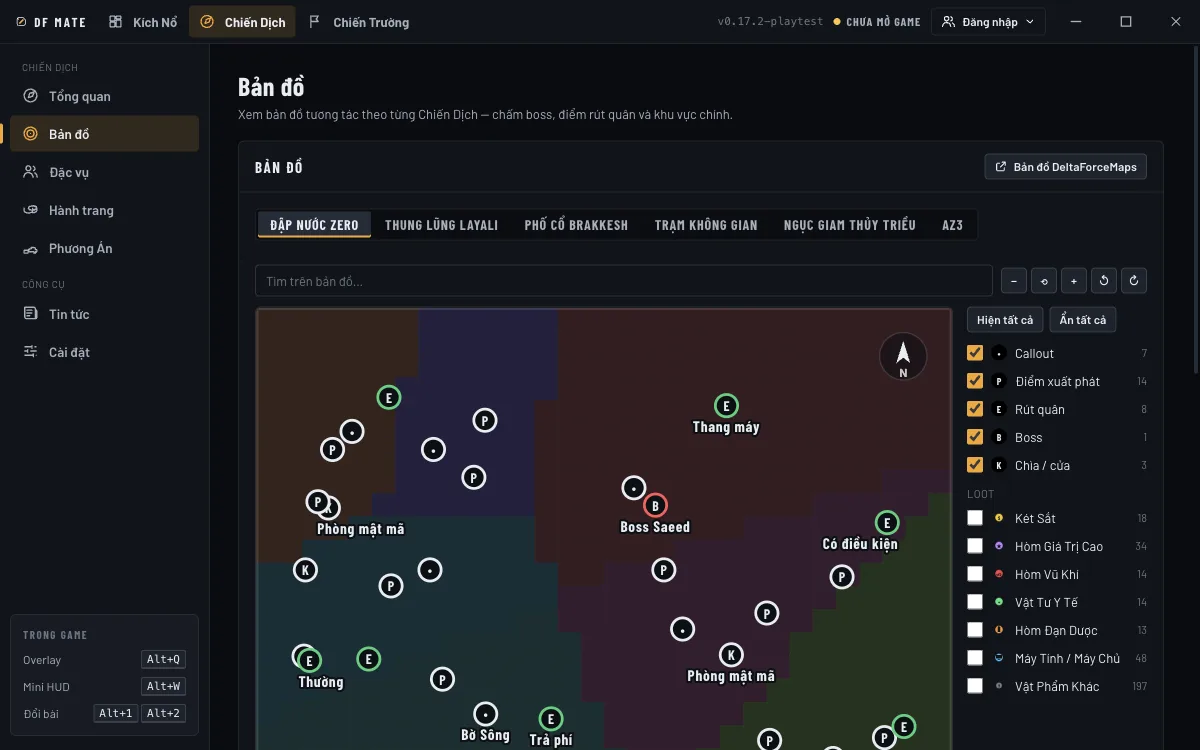Click the Ẩn tất cả button
The image size is (1200, 750).
point(1083,320)
